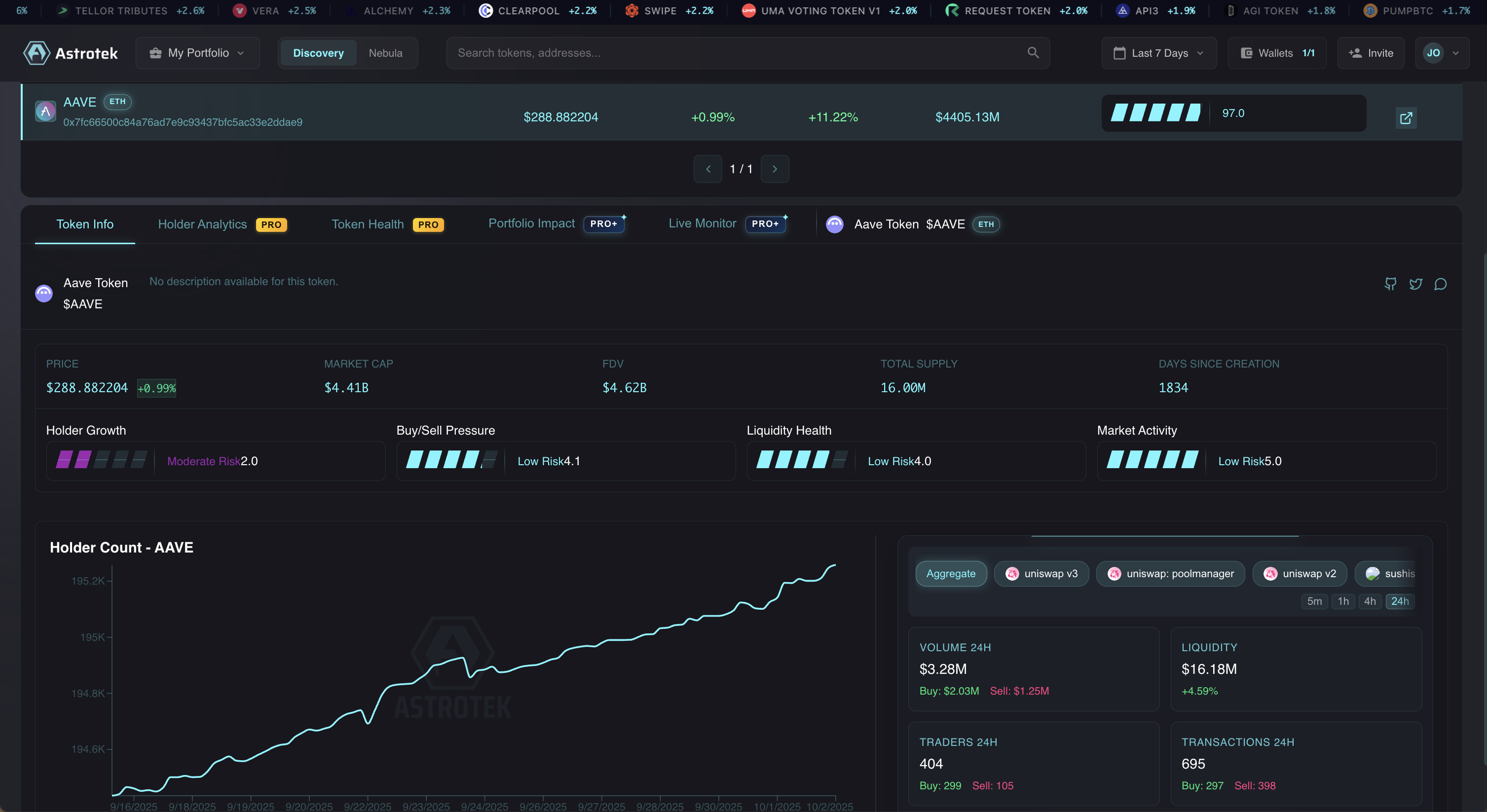Open the JO user account menu
1487x812 pixels.
(x=1442, y=53)
